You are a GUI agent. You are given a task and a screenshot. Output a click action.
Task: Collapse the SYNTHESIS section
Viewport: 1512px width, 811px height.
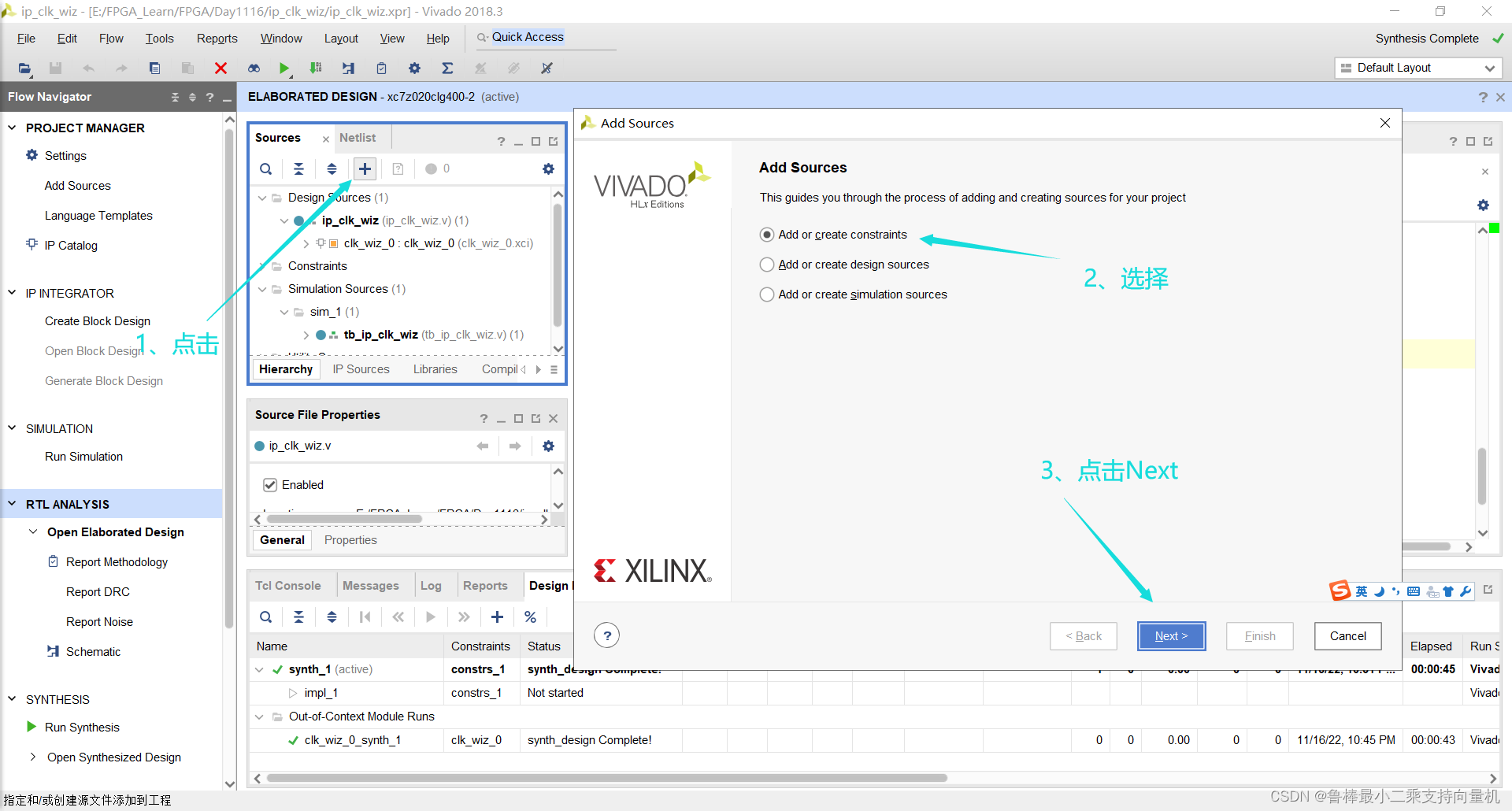click(12, 699)
